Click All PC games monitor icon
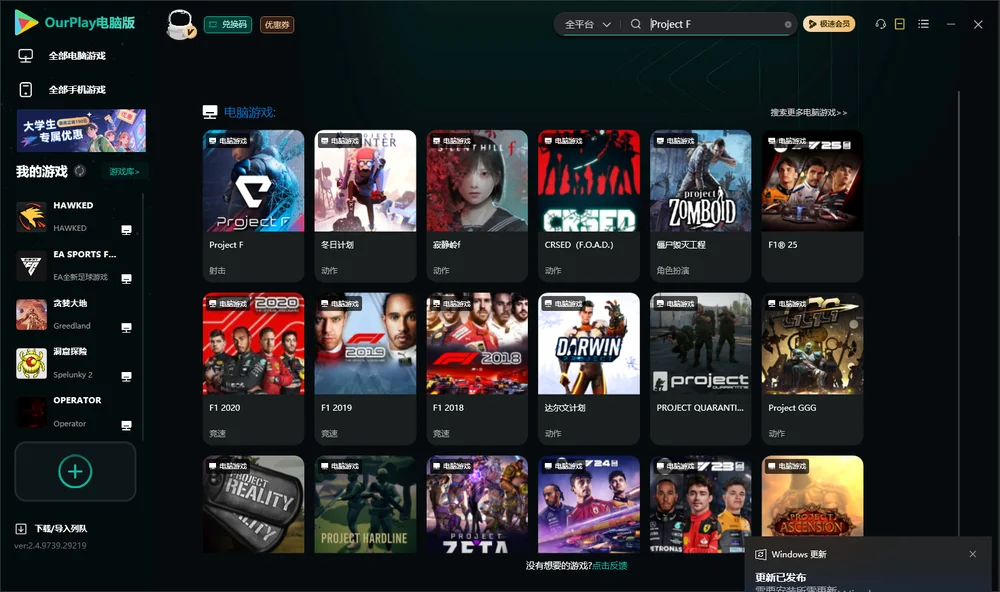This screenshot has width=1000, height=592. pyautogui.click(x=26, y=56)
